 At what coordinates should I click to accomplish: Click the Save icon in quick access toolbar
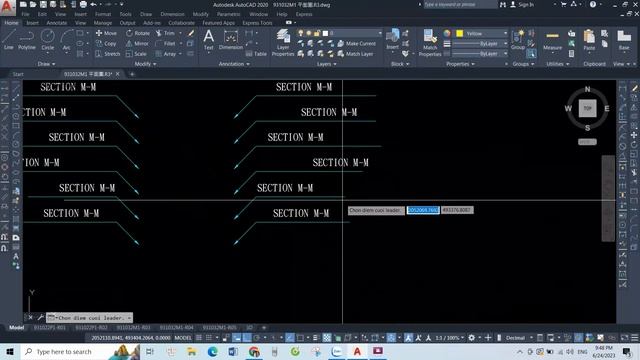pyautogui.click(x=43, y=4)
